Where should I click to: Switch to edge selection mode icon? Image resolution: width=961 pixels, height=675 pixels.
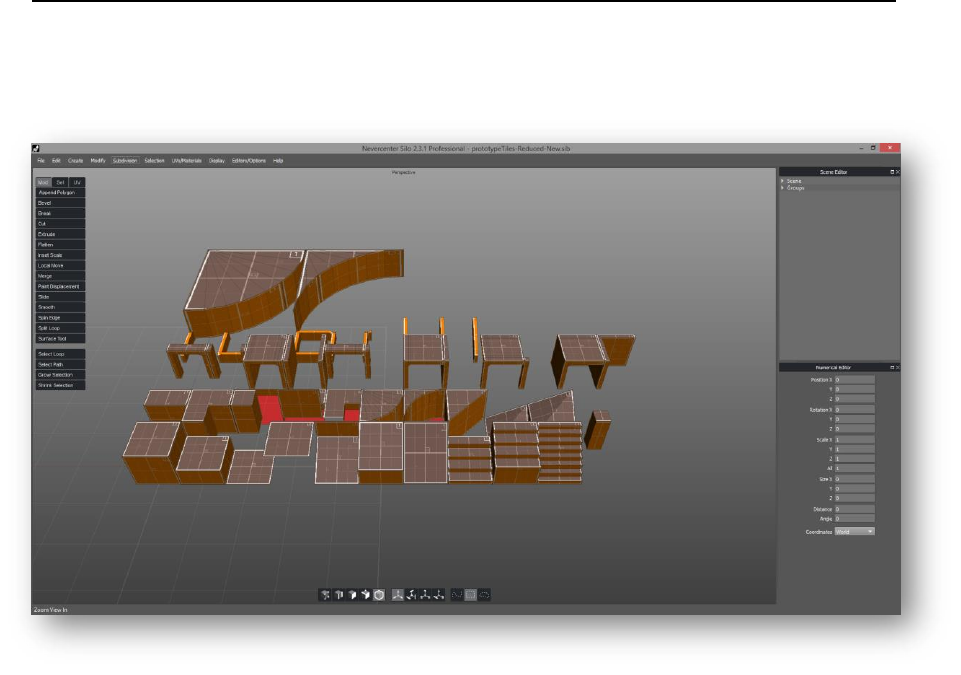[339, 595]
